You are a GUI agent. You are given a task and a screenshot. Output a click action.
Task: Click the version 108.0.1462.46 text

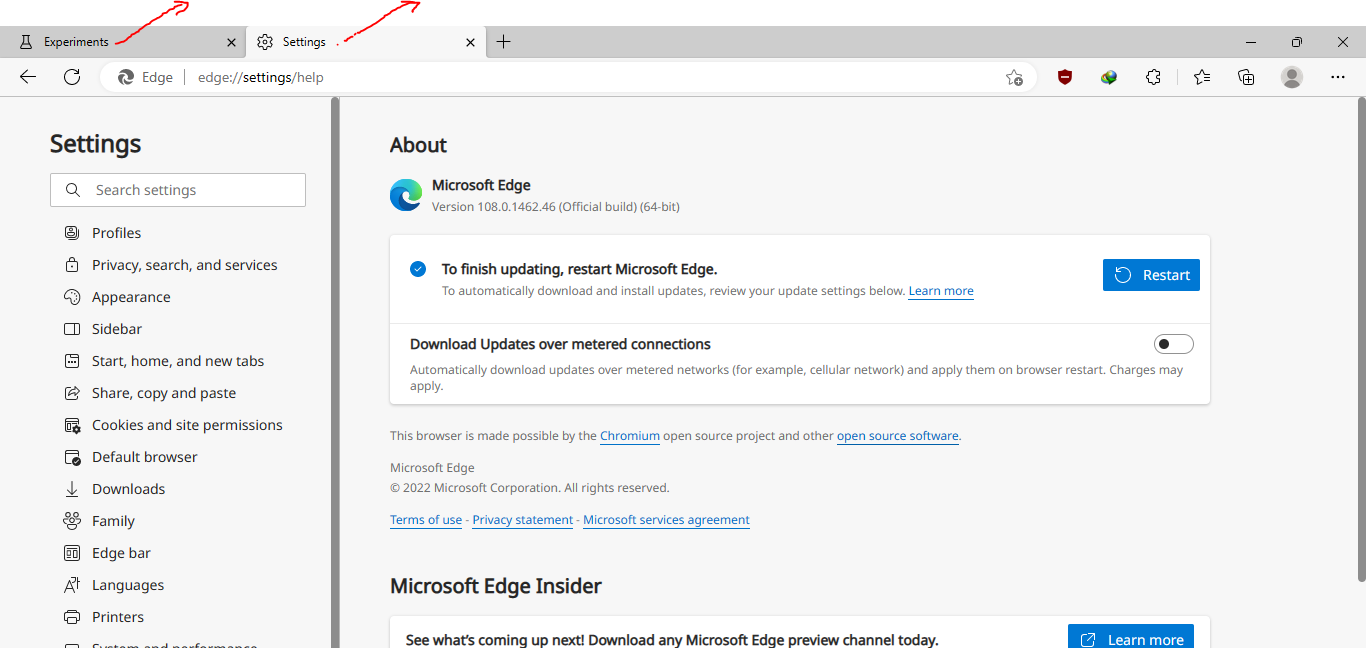pyautogui.click(x=556, y=207)
